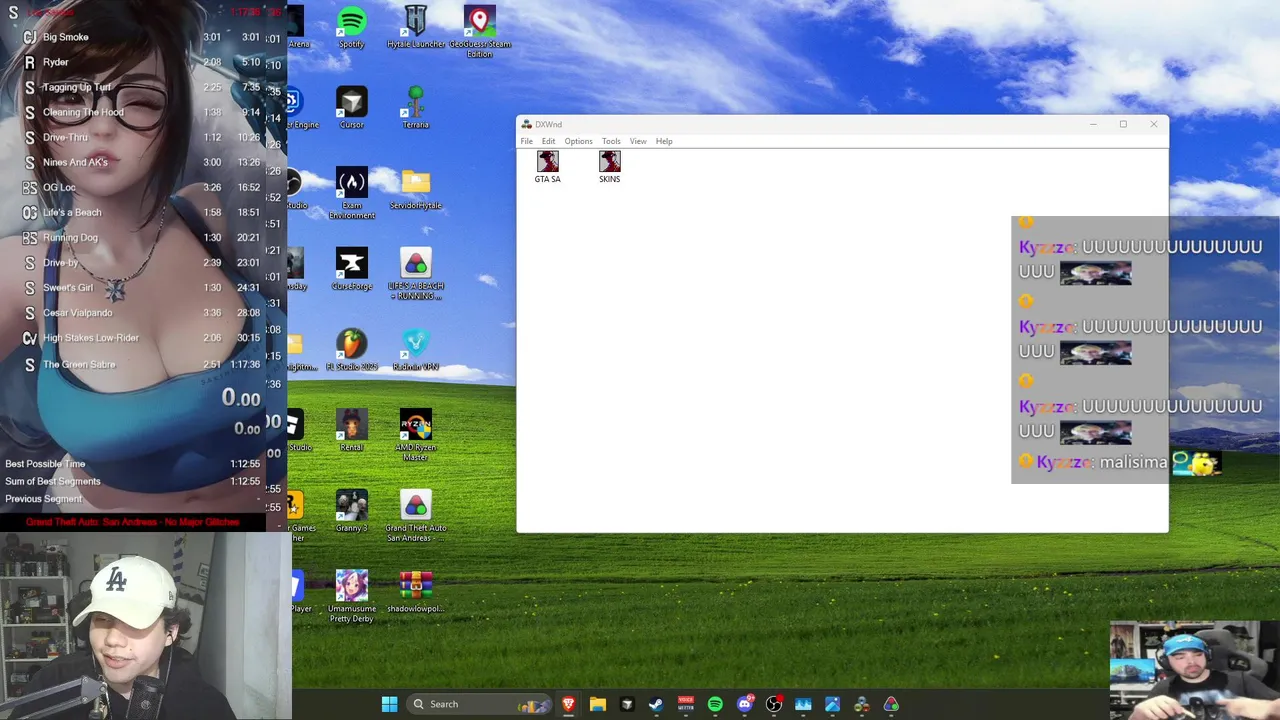This screenshot has height=720, width=1280.
Task: Open the GTA SA entry in DXWnd
Action: [547, 167]
